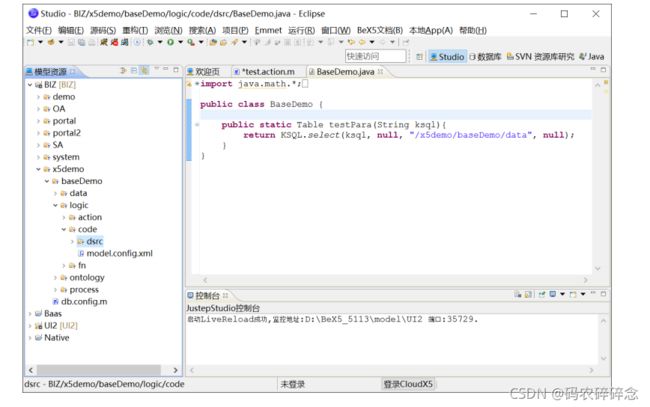Fold the testPara method in editor gutter
Screen dimensions: 650x407
tap(197, 124)
